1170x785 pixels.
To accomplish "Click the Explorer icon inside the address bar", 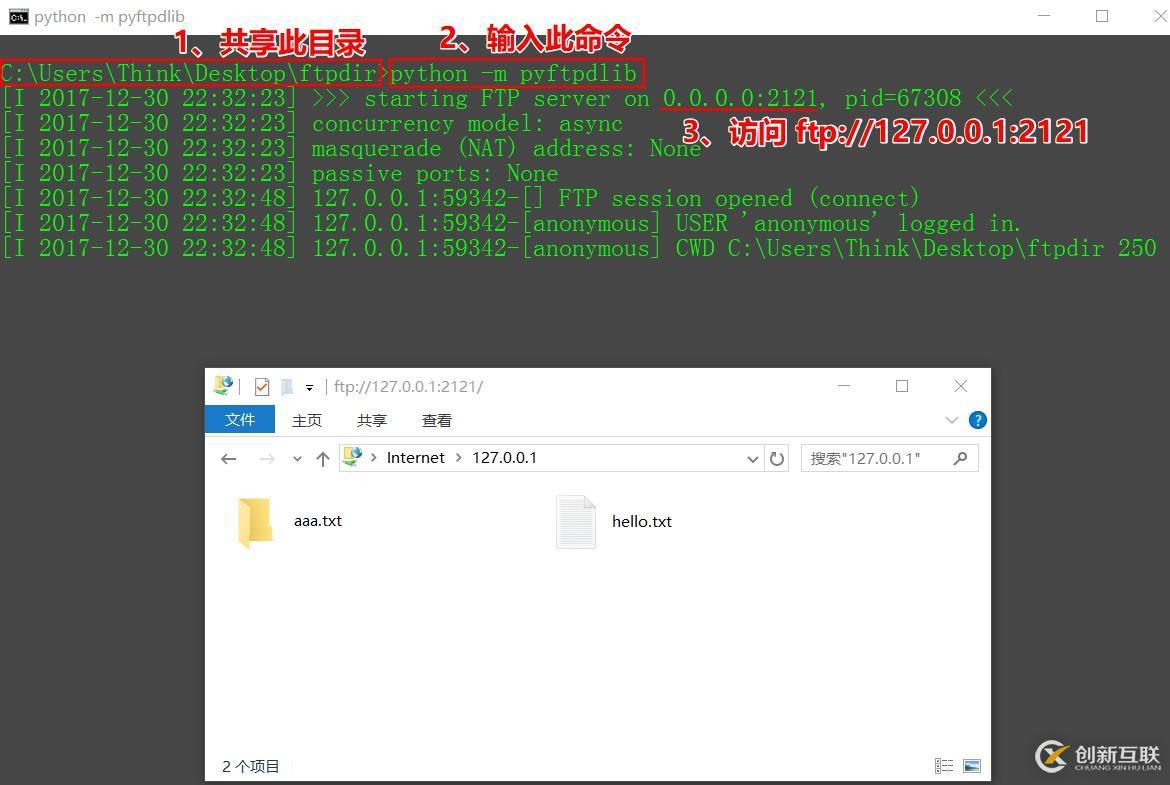I will point(352,457).
